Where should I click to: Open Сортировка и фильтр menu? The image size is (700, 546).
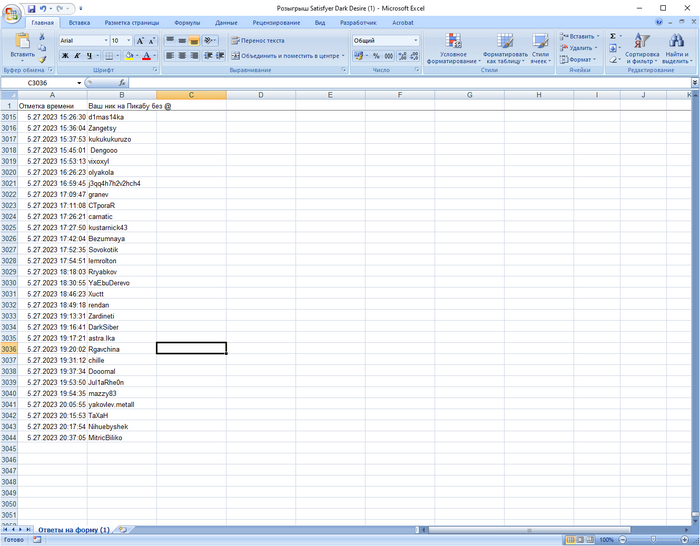[642, 48]
